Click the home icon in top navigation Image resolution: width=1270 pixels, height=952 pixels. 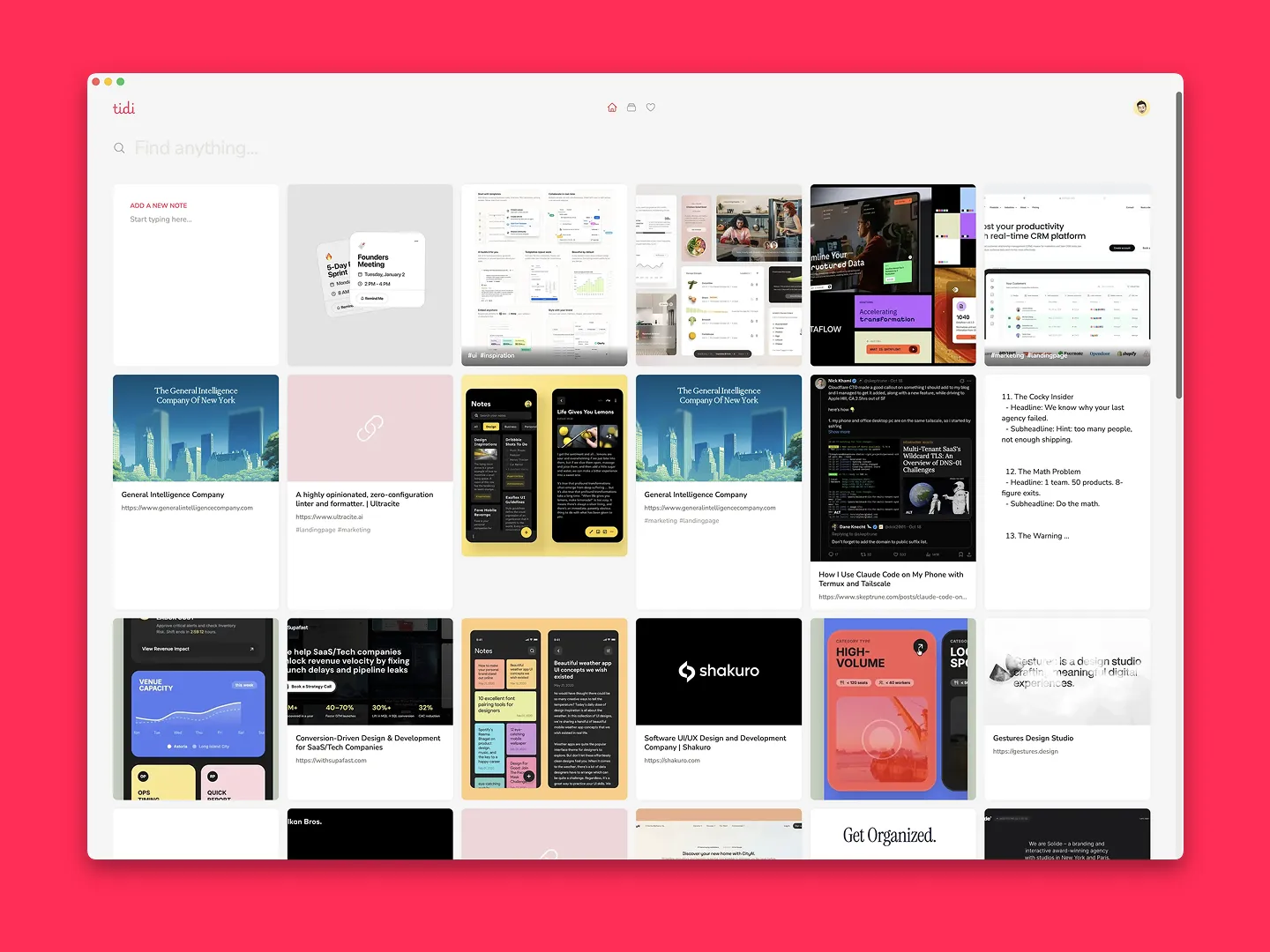[612, 108]
